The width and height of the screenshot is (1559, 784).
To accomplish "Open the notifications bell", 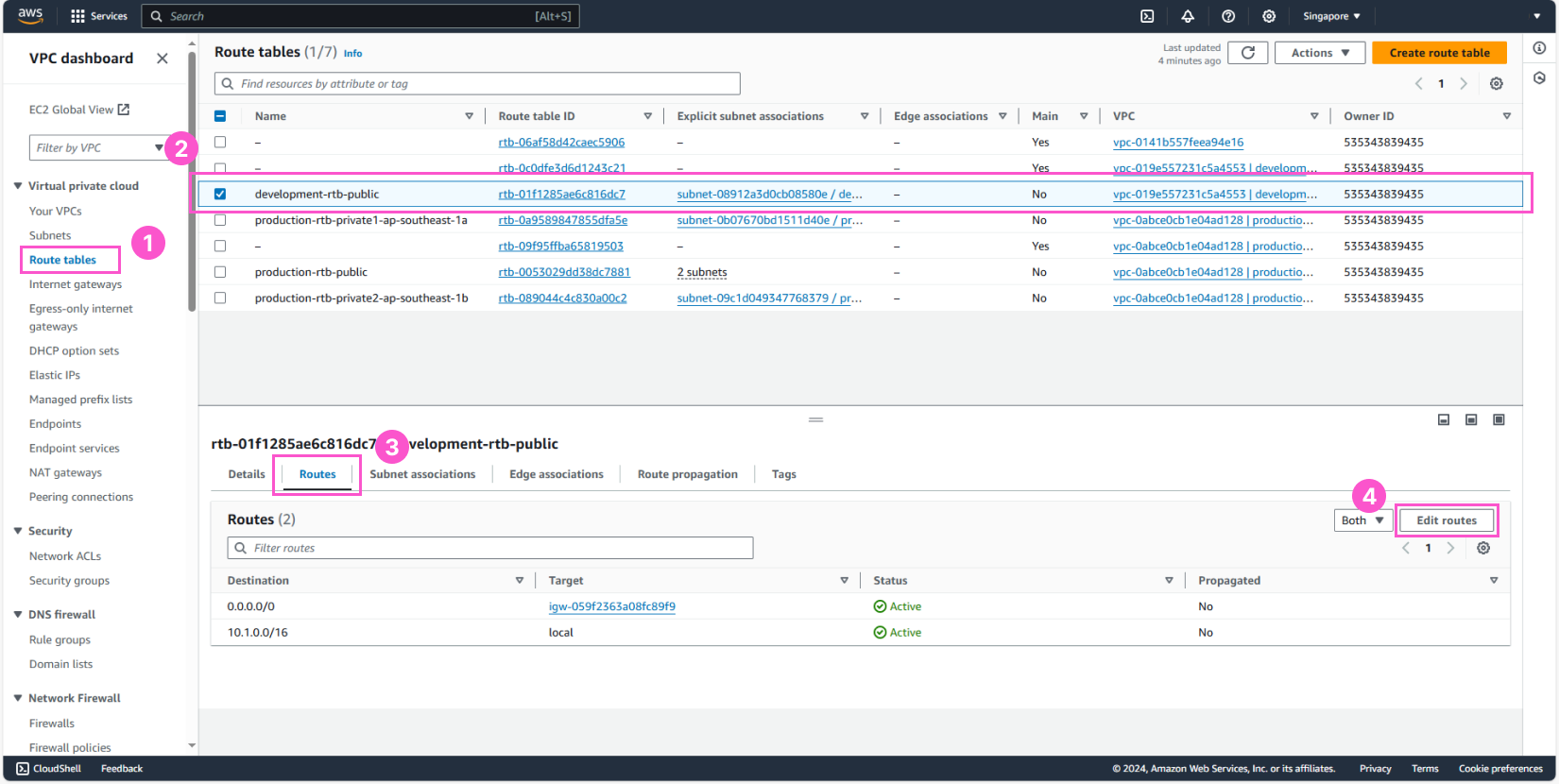I will coord(1188,16).
